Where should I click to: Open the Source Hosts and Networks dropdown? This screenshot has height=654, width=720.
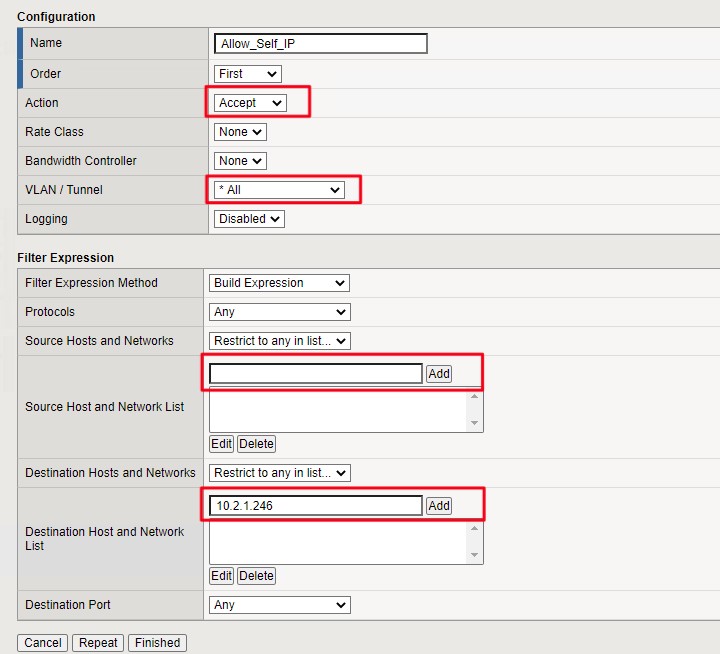279,341
